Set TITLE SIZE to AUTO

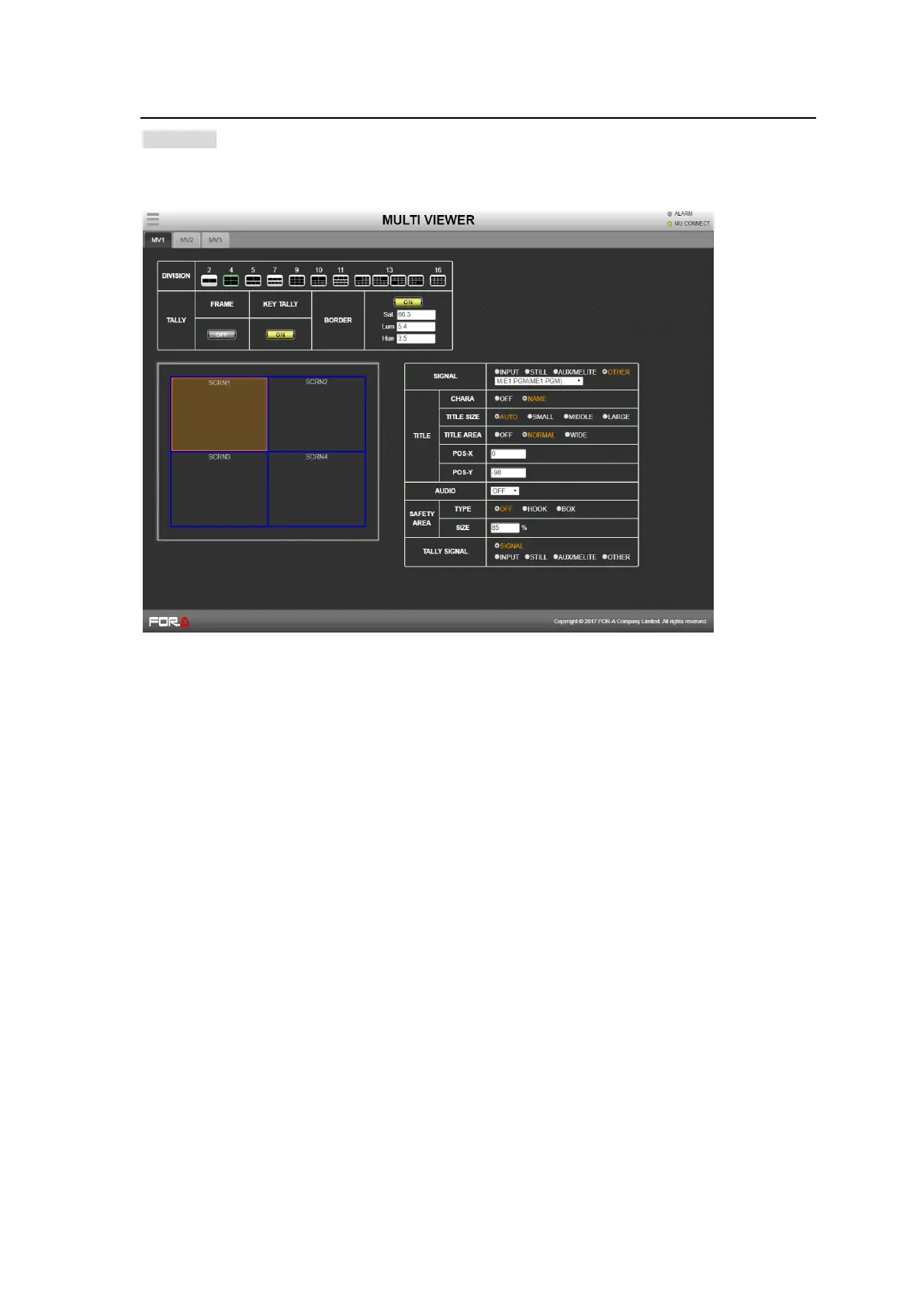coord(507,417)
